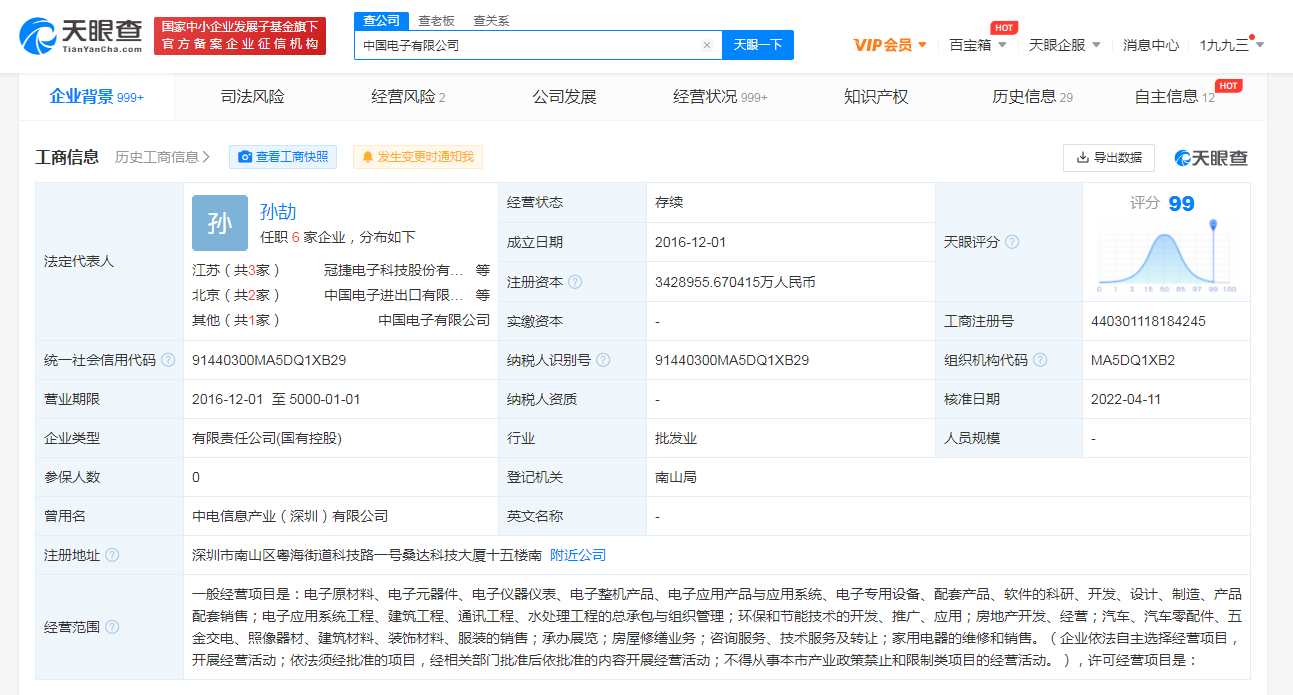This screenshot has height=695, width=1293.
Task: Open help icon beside 组织机构代码
Action: (1040, 360)
